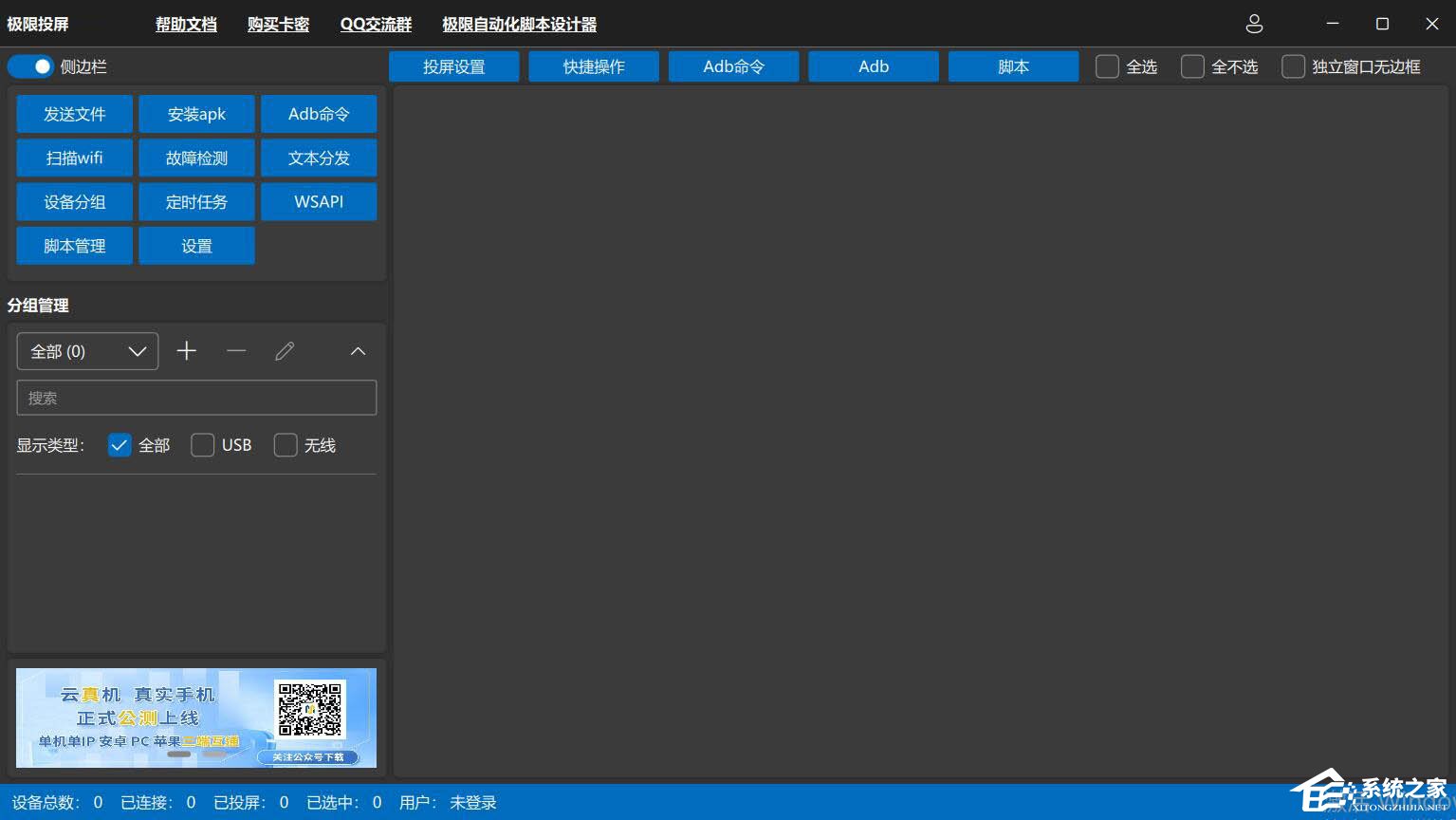Open the 脚本管理 button

pyautogui.click(x=75, y=246)
